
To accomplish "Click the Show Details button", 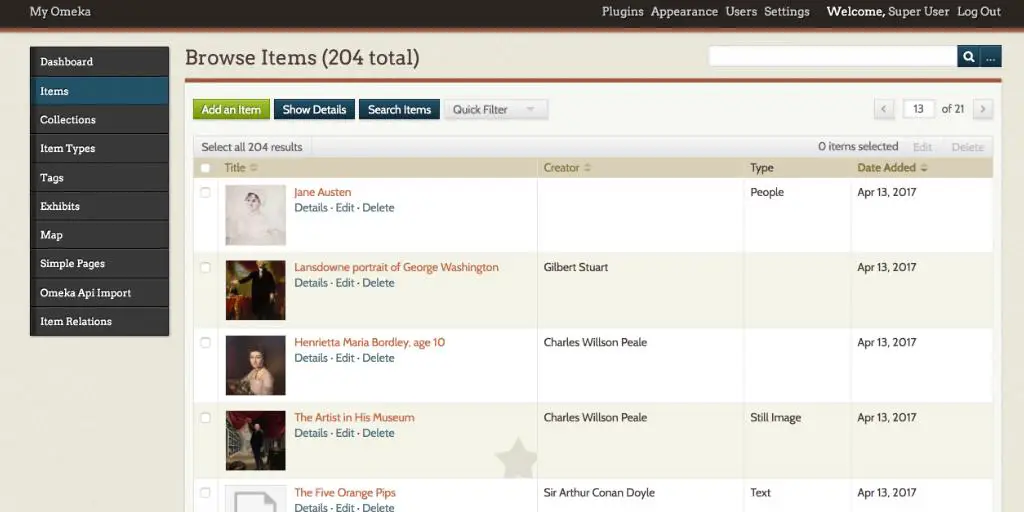I will pyautogui.click(x=314, y=110).
